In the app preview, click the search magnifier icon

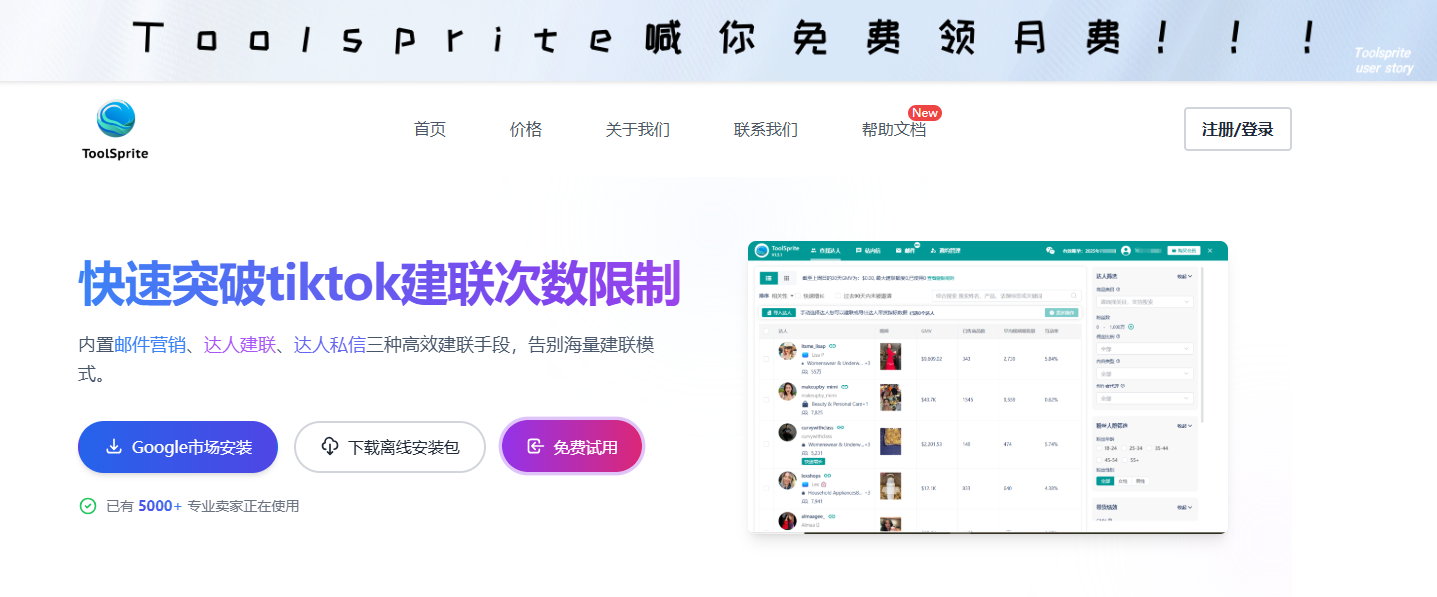click(1074, 295)
